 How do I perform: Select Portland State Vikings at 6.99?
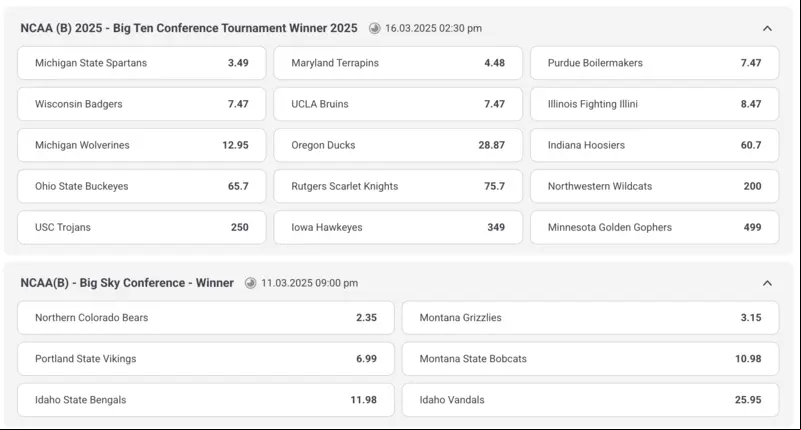[x=206, y=359]
